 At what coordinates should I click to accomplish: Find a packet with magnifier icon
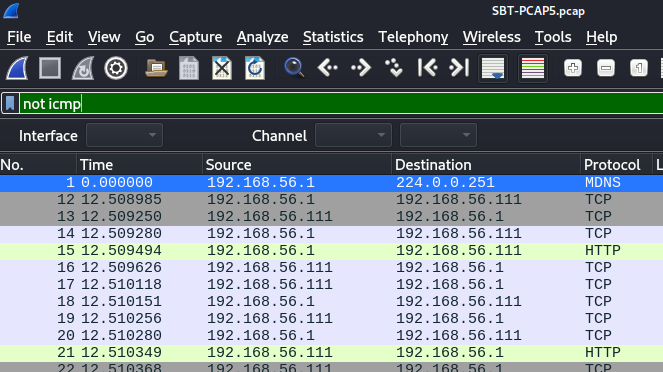[294, 68]
